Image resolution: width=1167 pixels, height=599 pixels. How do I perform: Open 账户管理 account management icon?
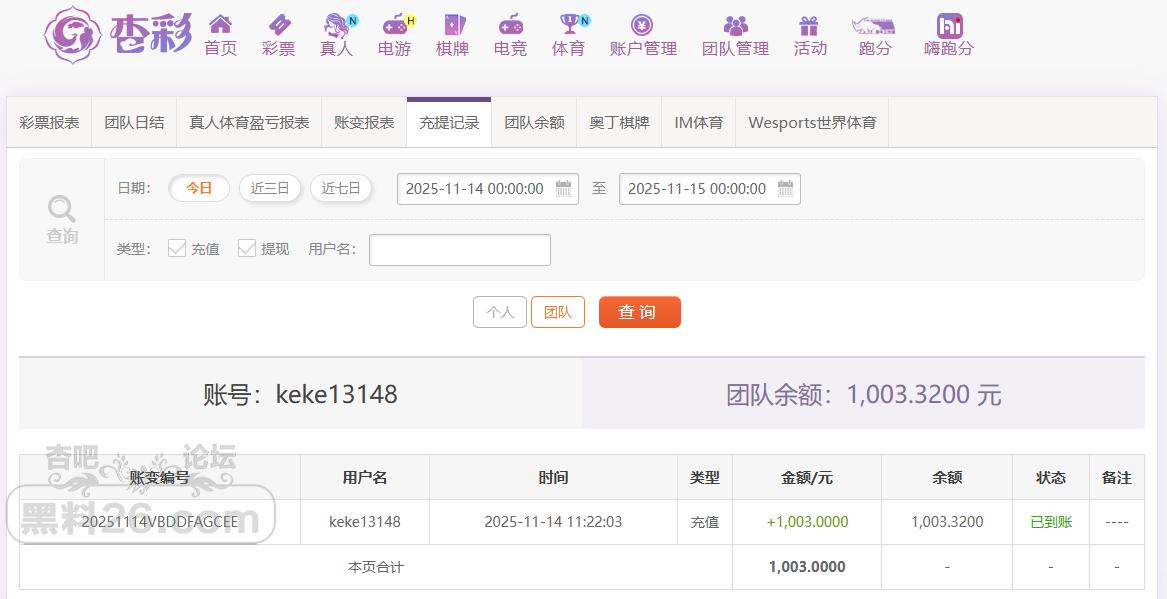[642, 25]
